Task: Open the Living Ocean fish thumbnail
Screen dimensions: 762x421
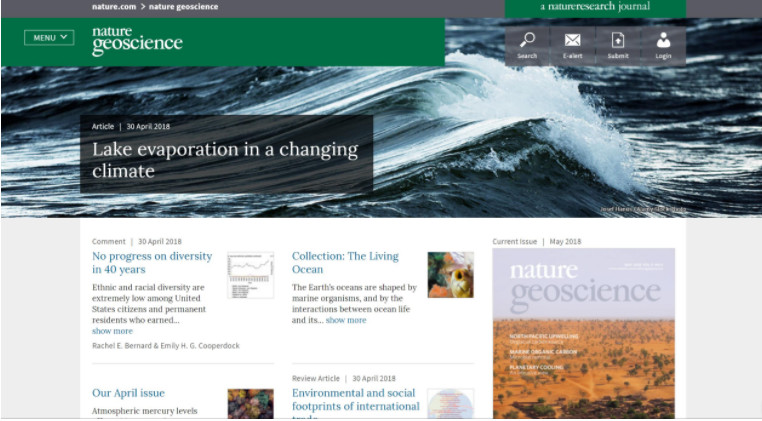Action: pos(450,275)
